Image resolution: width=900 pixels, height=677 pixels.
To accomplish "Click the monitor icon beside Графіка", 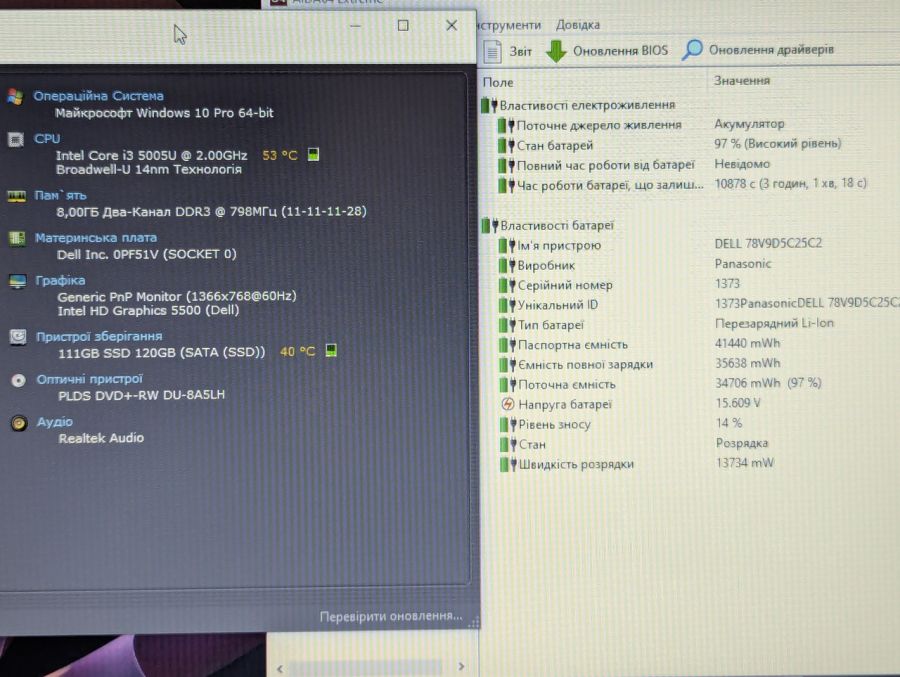I will (x=18, y=281).
